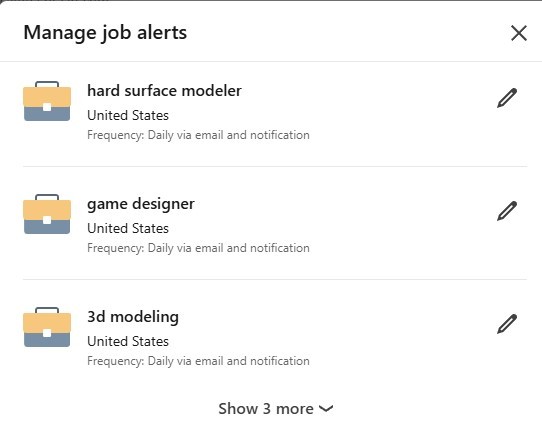Open the 3d modeling alert title
The width and height of the screenshot is (542, 435).
pyautogui.click(x=133, y=317)
